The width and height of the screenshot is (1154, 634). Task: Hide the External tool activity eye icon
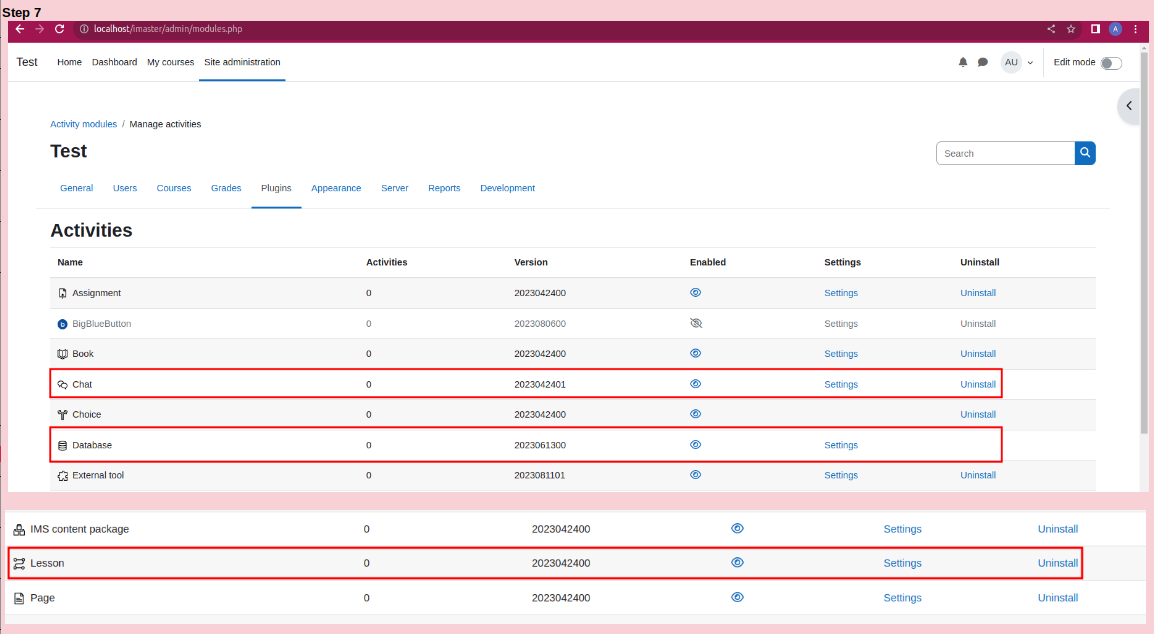tap(695, 475)
